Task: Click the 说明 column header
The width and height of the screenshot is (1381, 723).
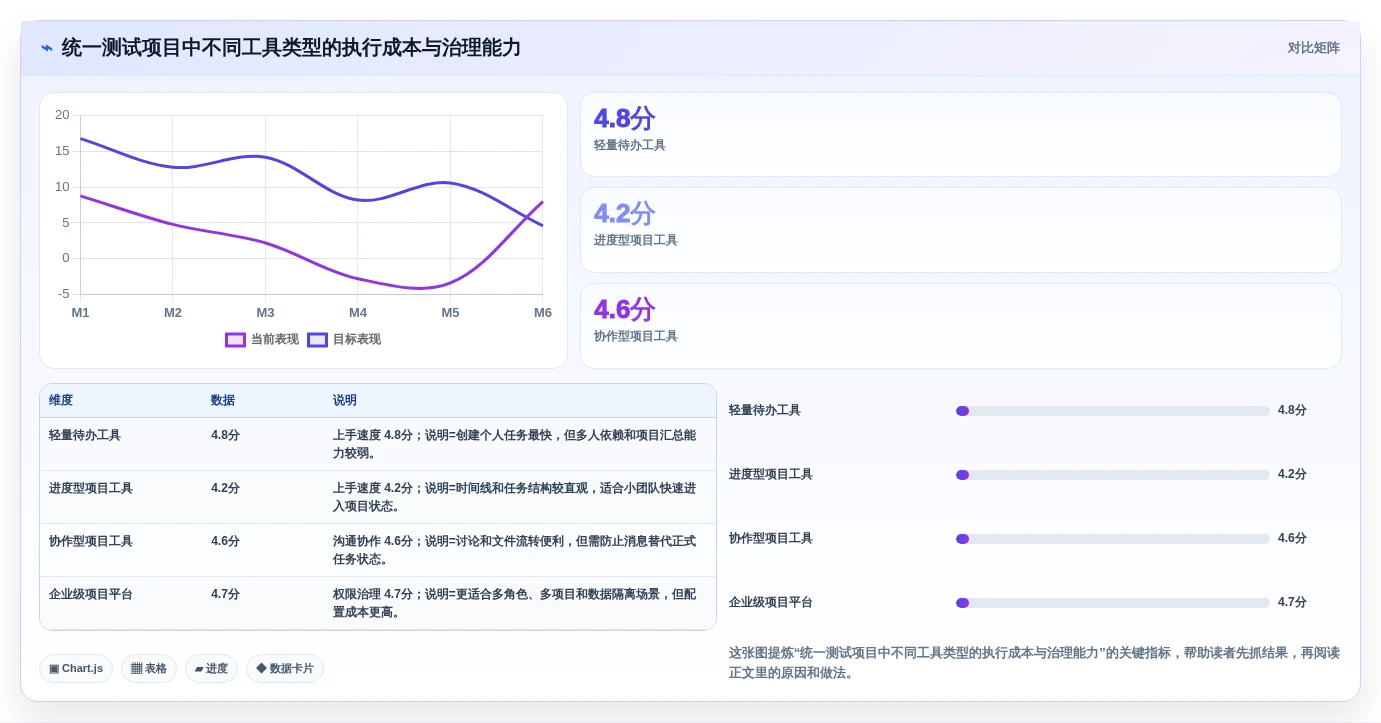Action: (345, 400)
